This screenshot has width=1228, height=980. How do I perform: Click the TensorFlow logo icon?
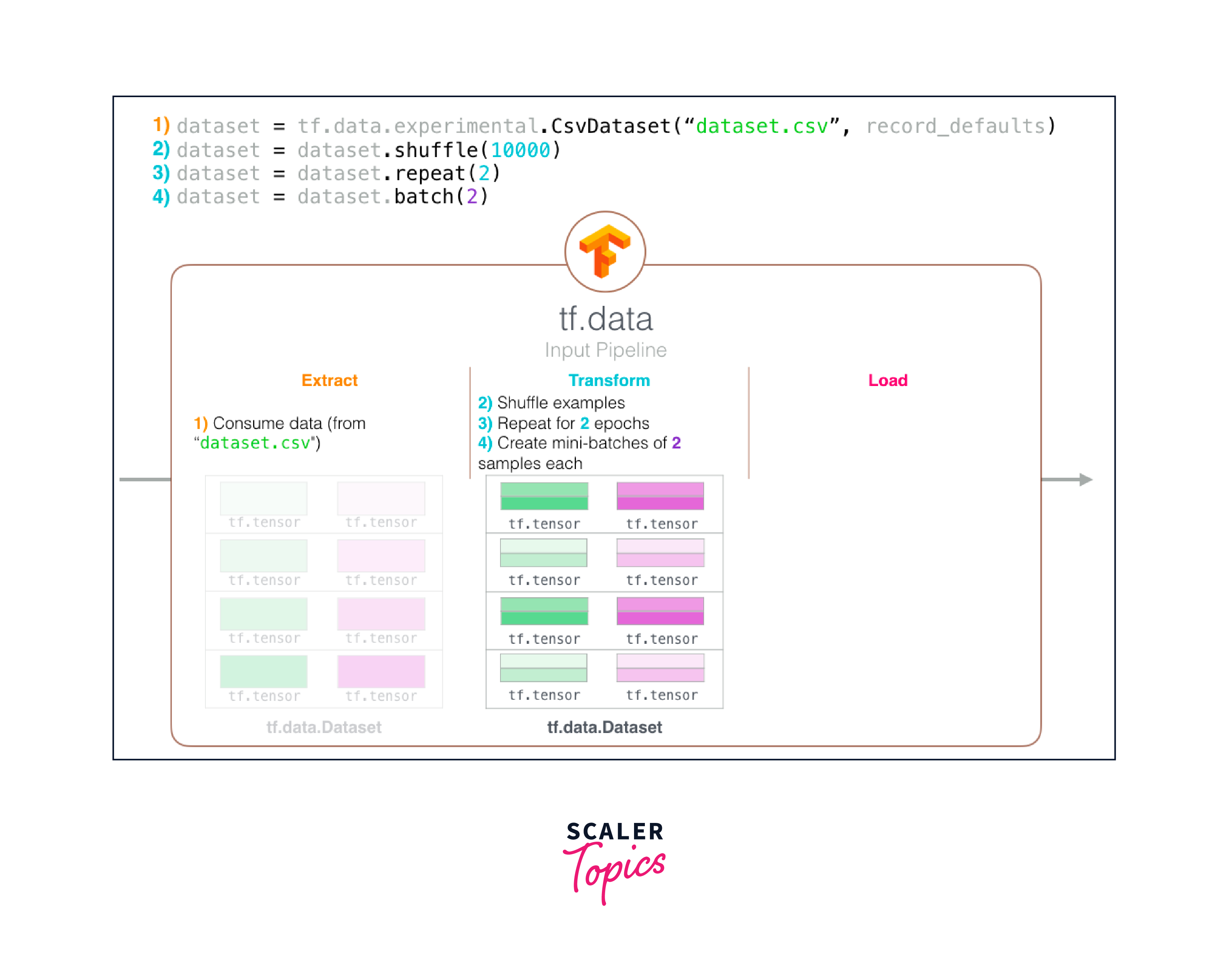pos(605,251)
